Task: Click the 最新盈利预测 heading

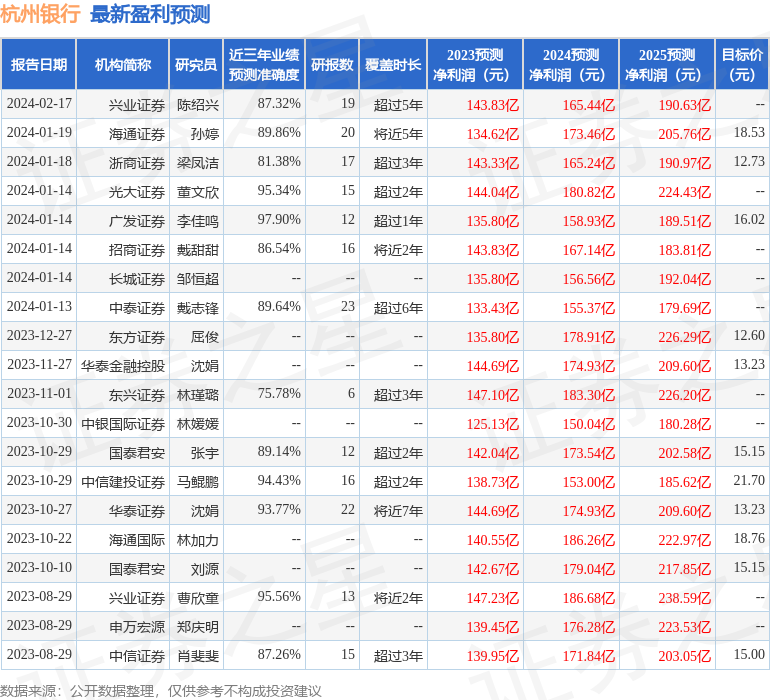Action: [x=150, y=14]
